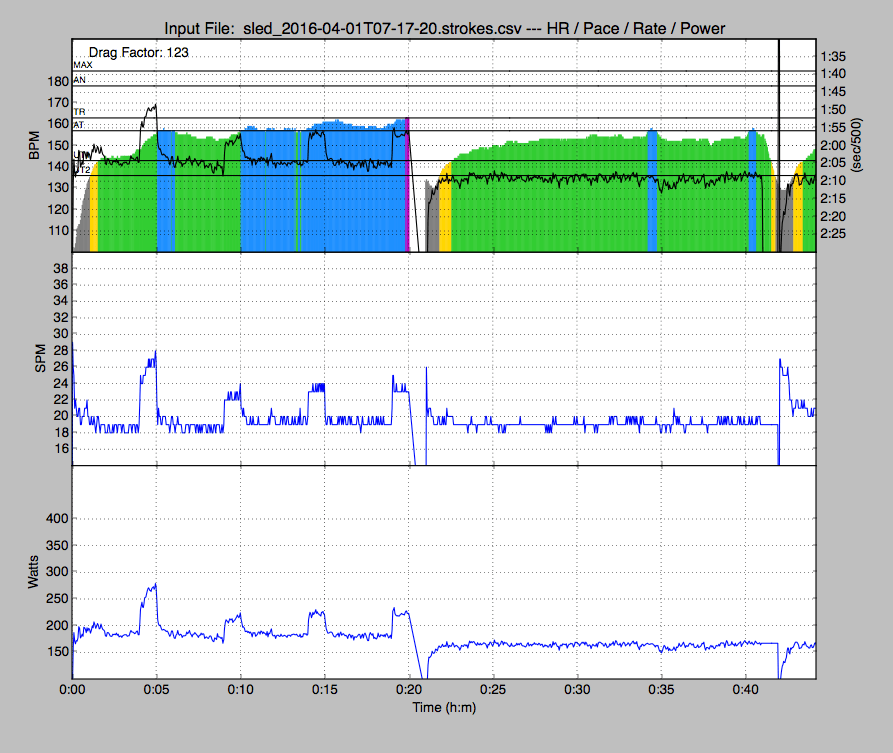Click the 0:20 time tick label
The image size is (893, 753).
pos(409,690)
